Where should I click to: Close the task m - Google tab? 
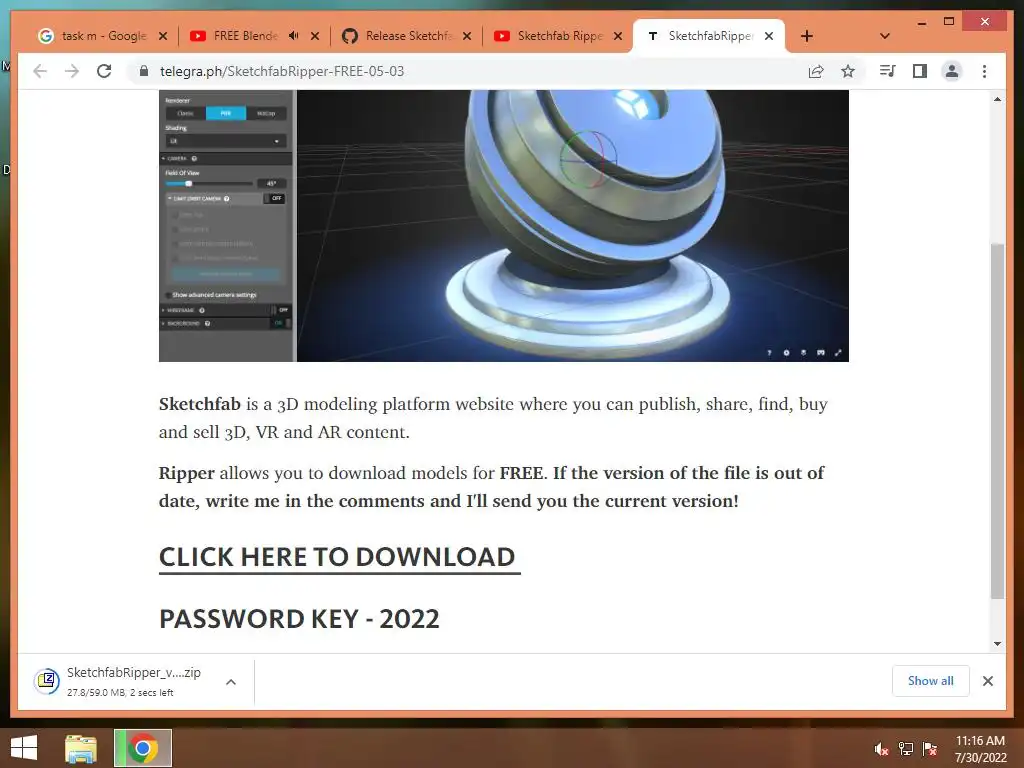[x=163, y=36]
